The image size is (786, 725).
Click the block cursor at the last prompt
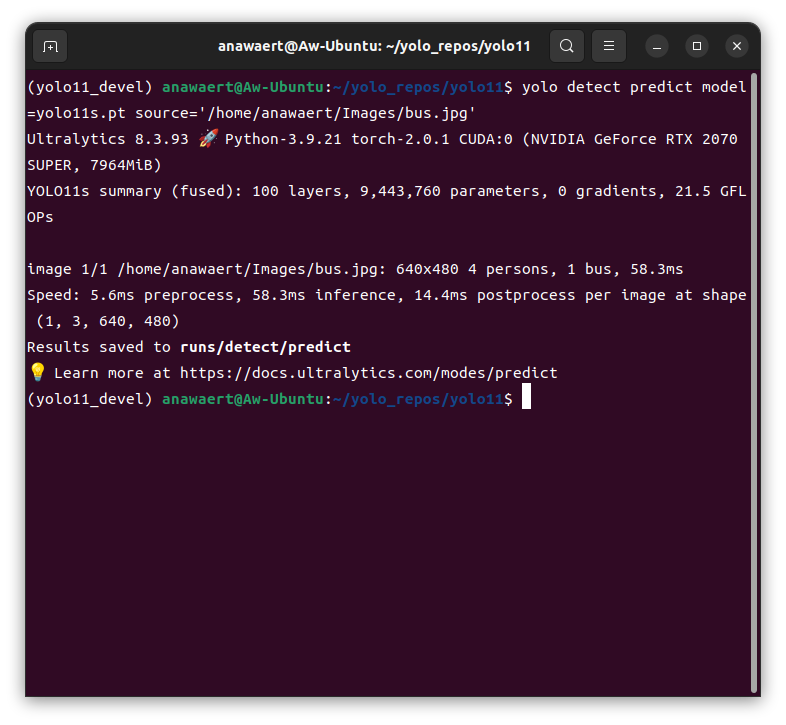coord(526,399)
